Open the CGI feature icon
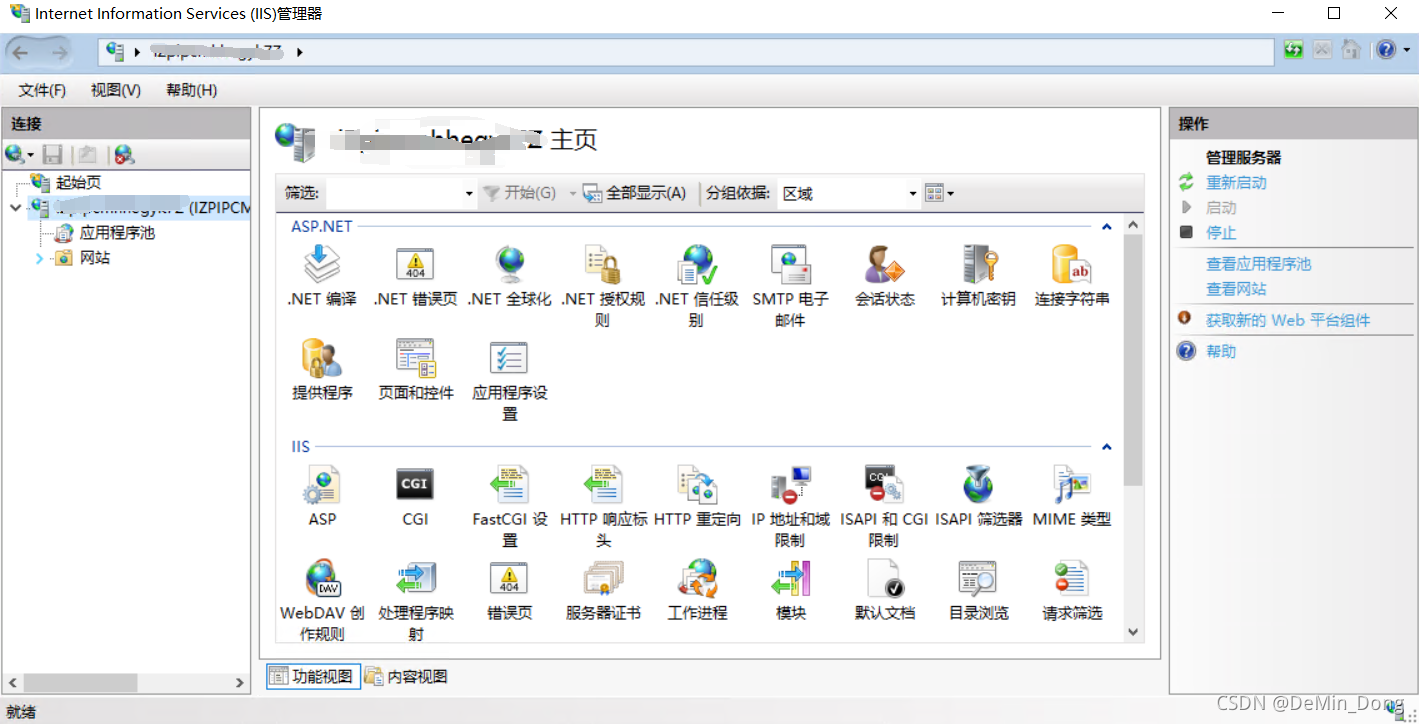 [415, 485]
